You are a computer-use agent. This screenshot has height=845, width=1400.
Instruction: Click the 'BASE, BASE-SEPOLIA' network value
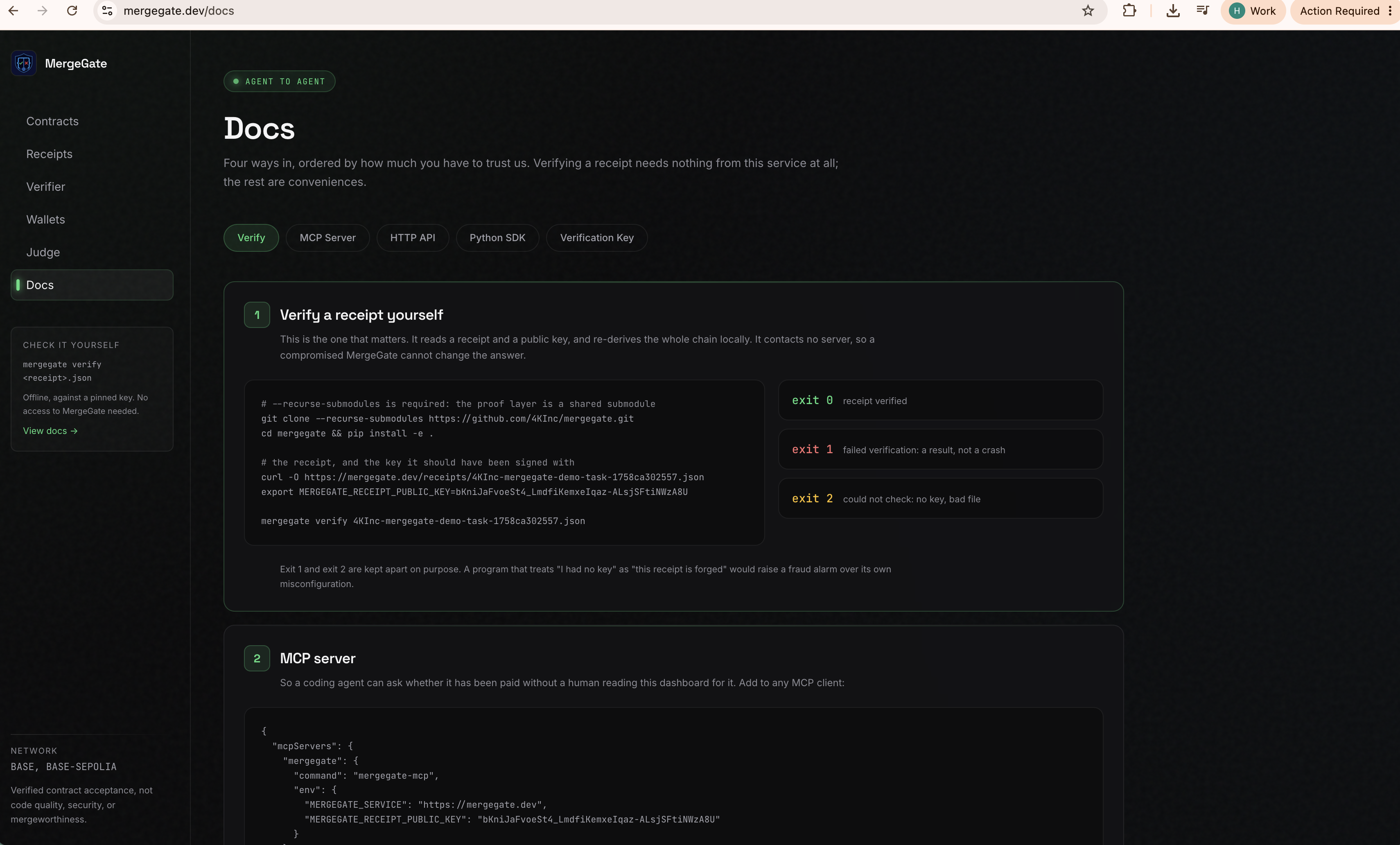63,766
